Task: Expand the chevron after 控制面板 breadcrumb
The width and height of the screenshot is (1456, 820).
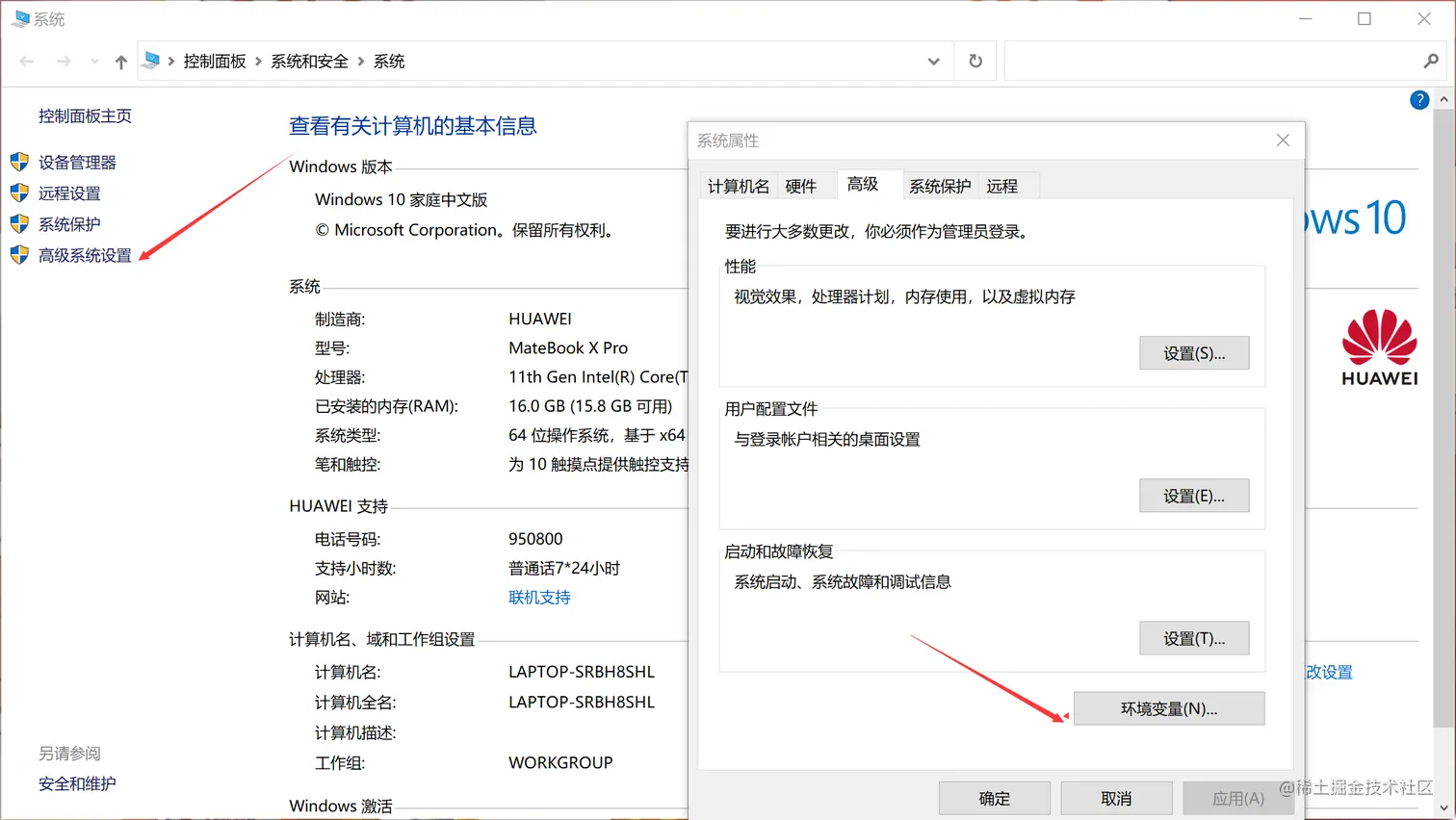Action: pos(258,62)
